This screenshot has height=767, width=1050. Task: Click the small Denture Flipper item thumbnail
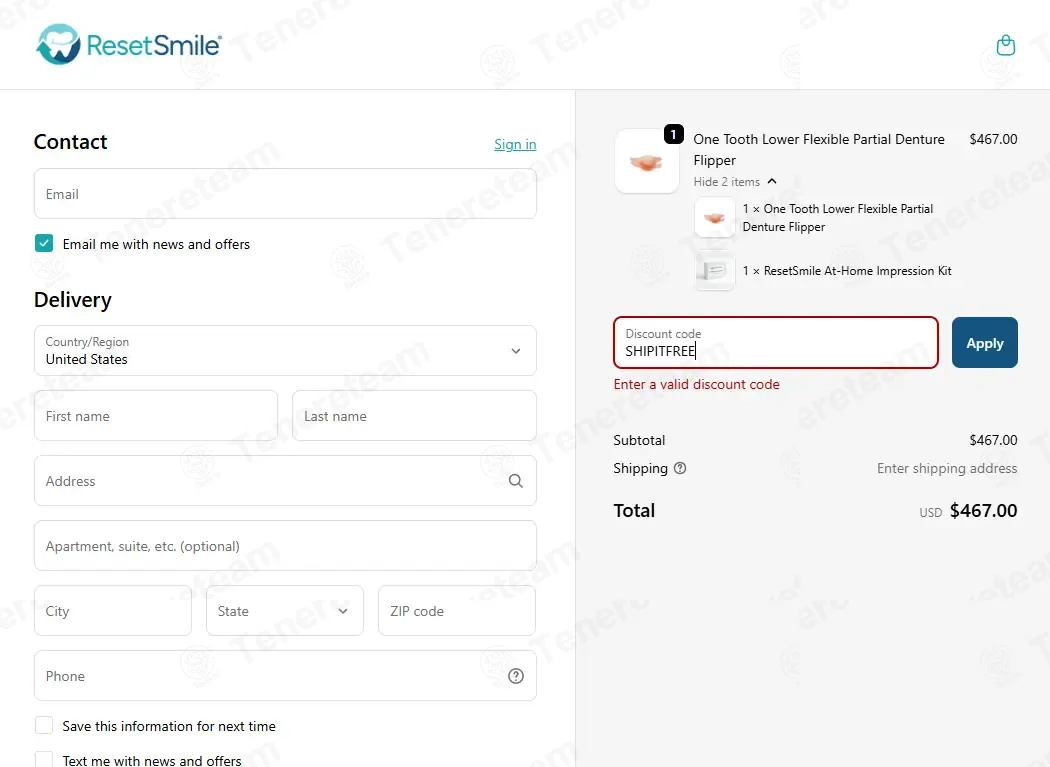pos(715,217)
